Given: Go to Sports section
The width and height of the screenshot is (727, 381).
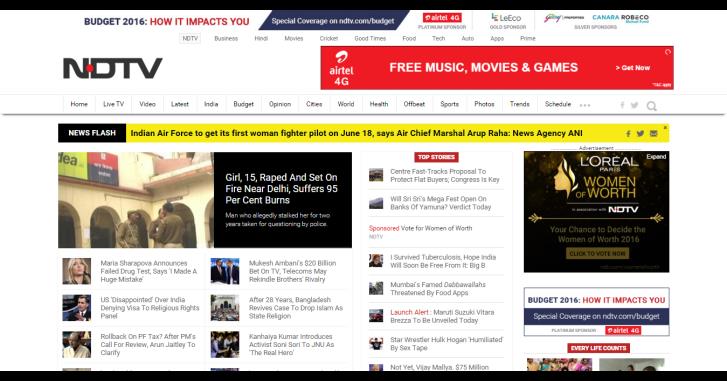Looking at the screenshot, I should [449, 104].
